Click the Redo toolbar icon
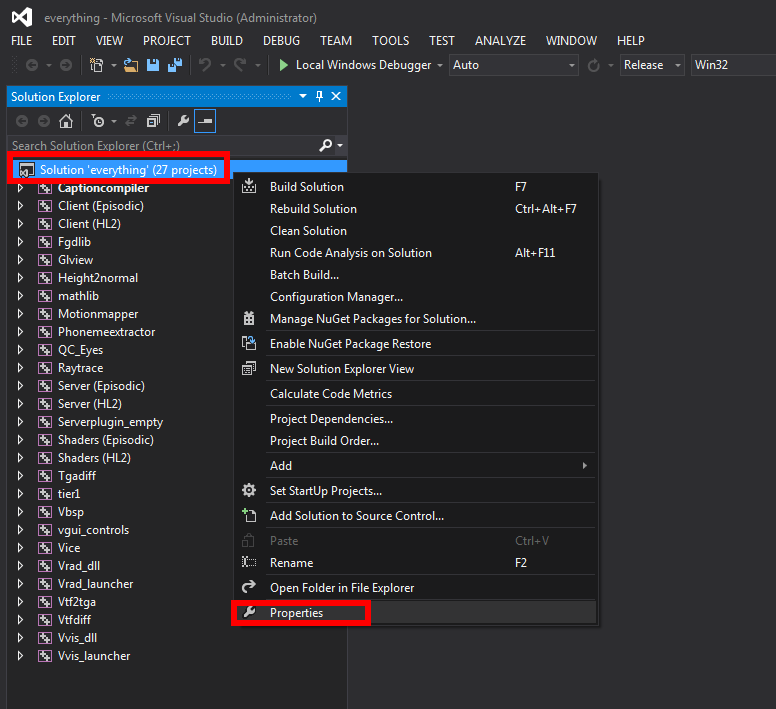Viewport: 776px width, 709px height. tap(240, 65)
